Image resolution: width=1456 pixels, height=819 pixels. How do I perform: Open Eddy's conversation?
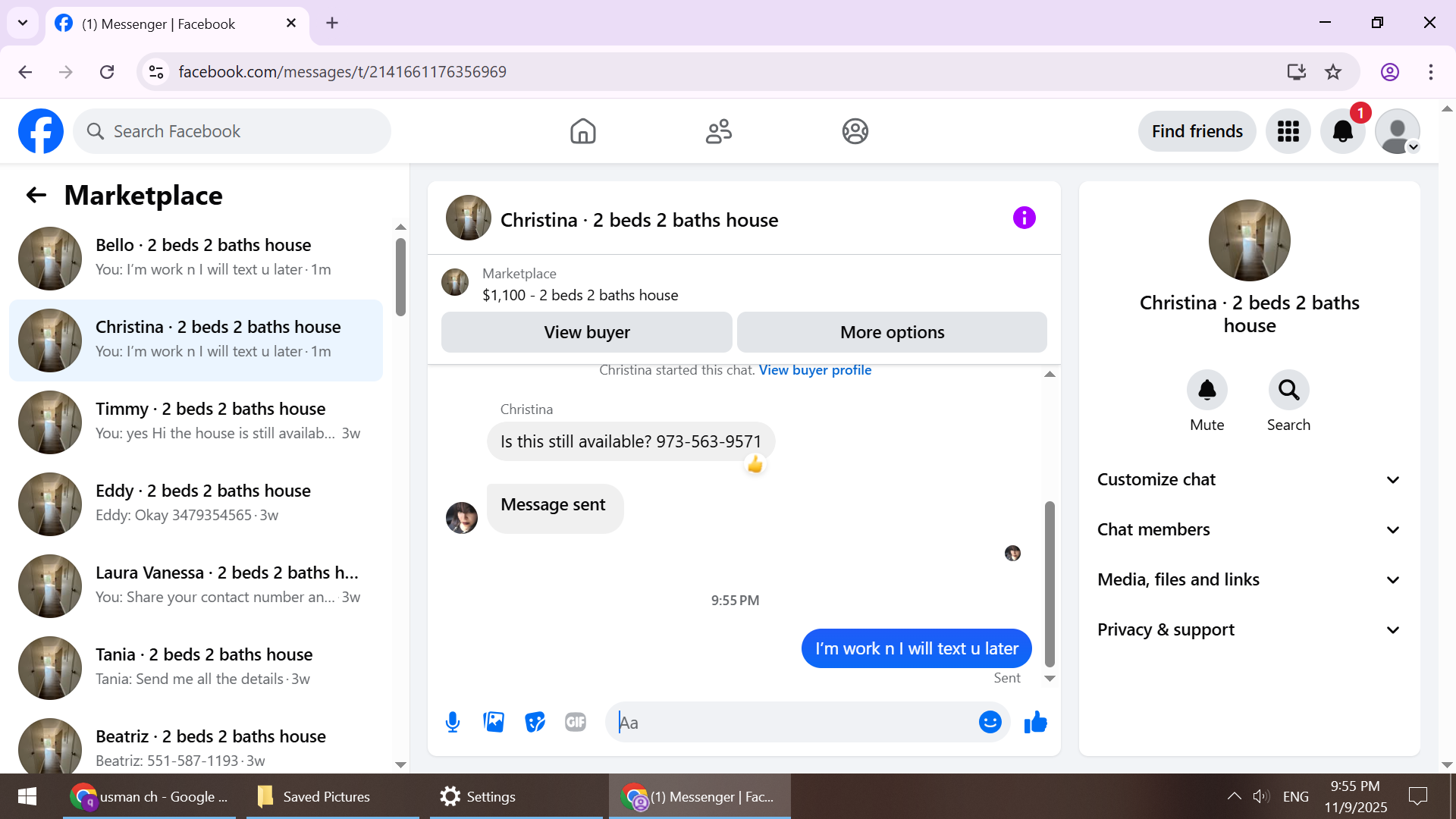196,504
